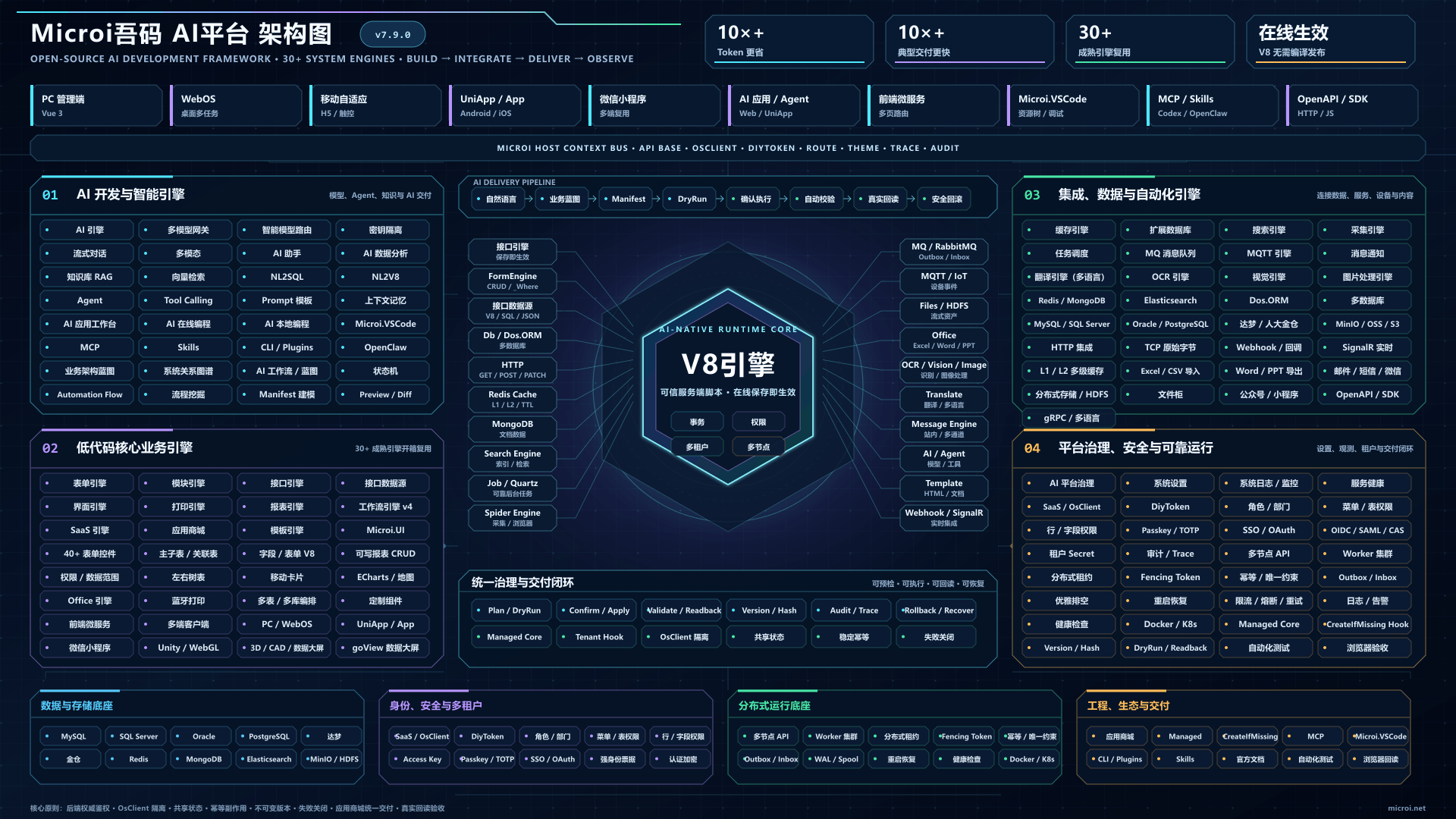Click the 缓存引擎 item in section 03
The image size is (1456, 819).
click(x=1068, y=231)
